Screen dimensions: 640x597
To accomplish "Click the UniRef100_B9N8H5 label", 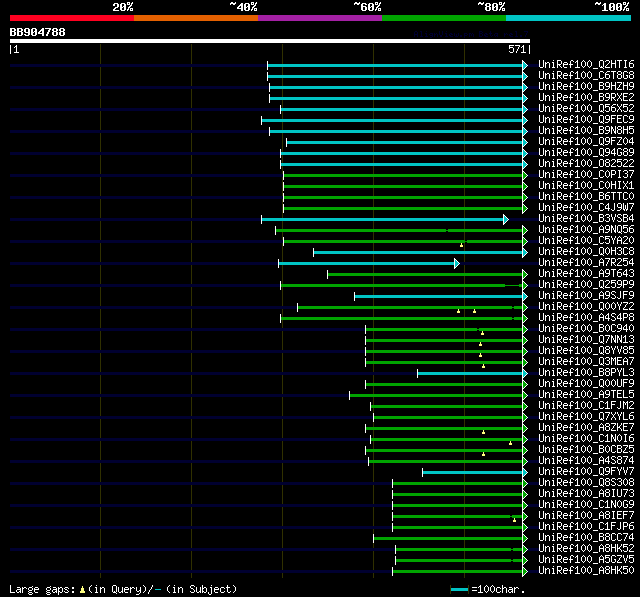I will pos(586,131).
